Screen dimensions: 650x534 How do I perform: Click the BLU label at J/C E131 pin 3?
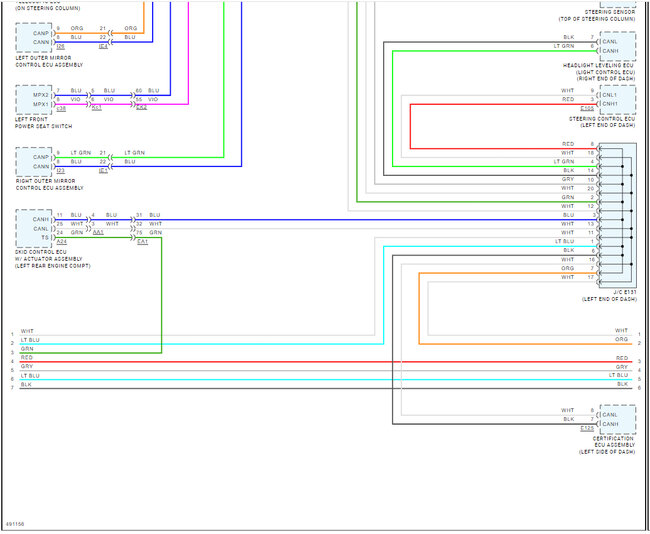pyautogui.click(x=569, y=215)
